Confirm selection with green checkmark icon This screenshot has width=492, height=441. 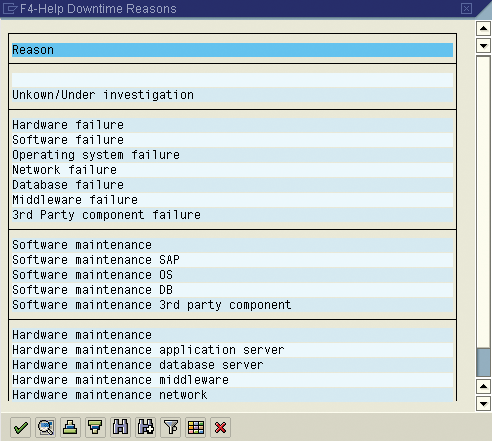[21, 427]
